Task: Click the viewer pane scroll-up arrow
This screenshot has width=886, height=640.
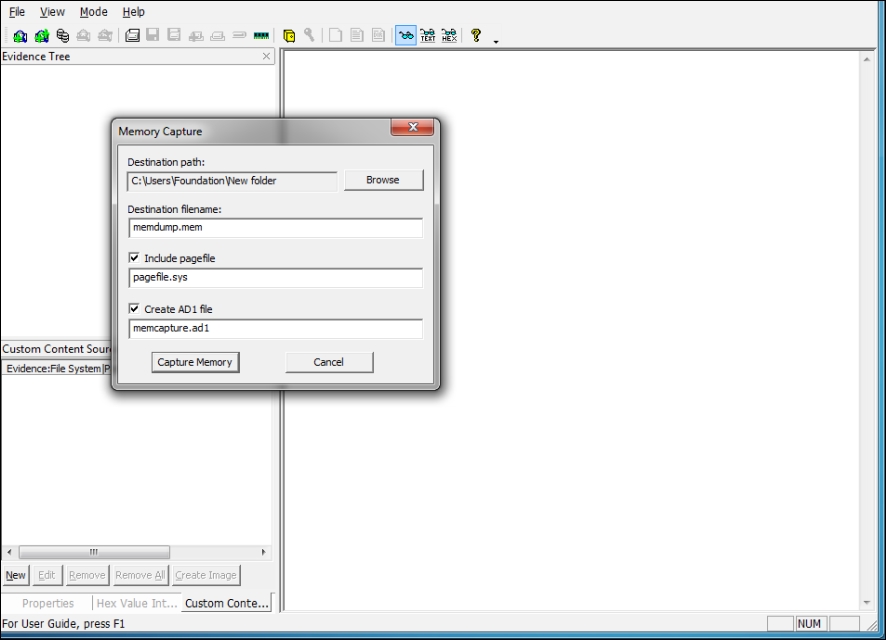Action: pos(866,59)
